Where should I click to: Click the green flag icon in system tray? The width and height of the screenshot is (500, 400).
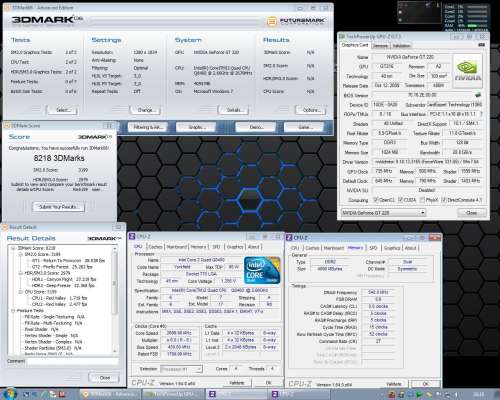click(x=419, y=395)
